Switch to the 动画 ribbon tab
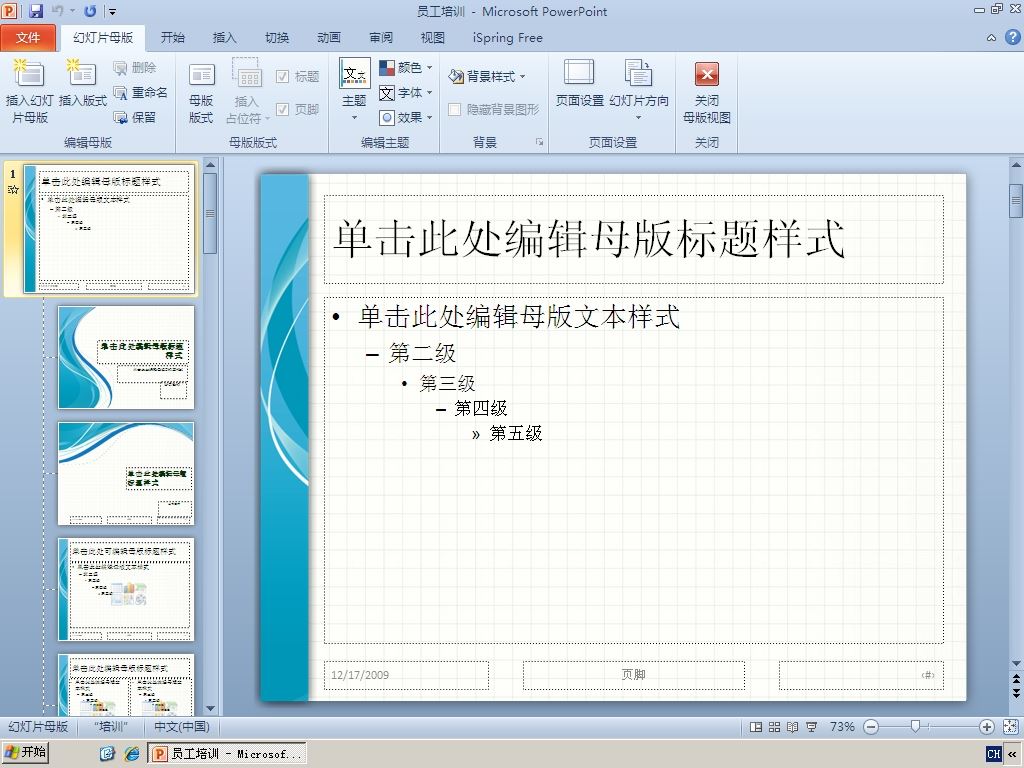Viewport: 1024px width, 768px height. tap(328, 38)
